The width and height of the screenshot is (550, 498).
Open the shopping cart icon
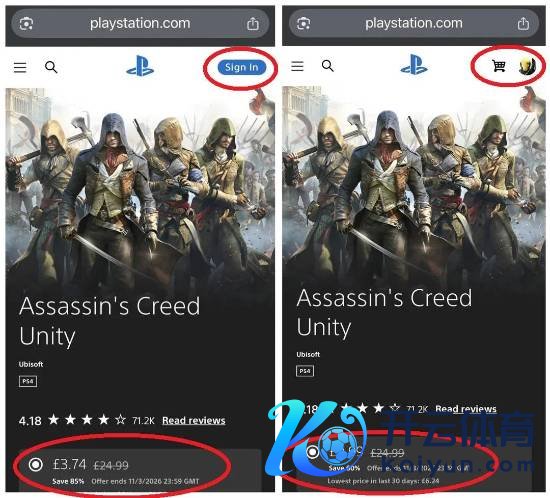498,66
